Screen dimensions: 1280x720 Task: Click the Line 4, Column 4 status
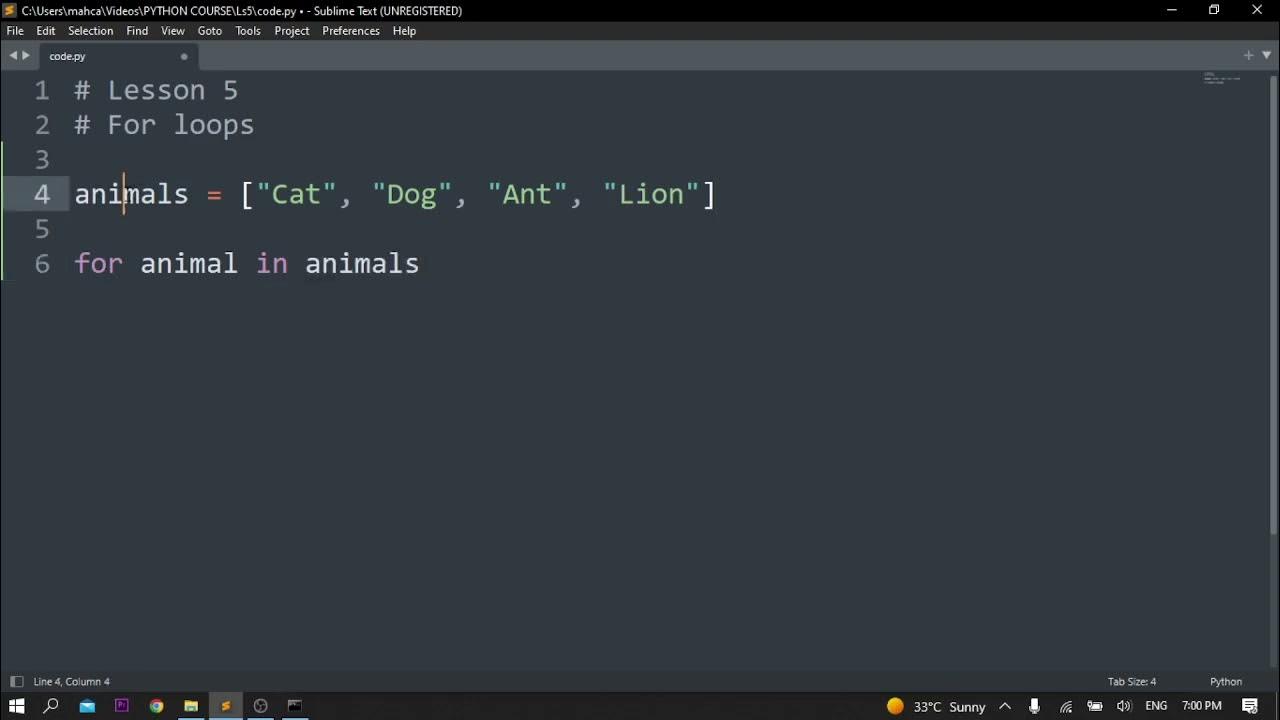tap(72, 682)
